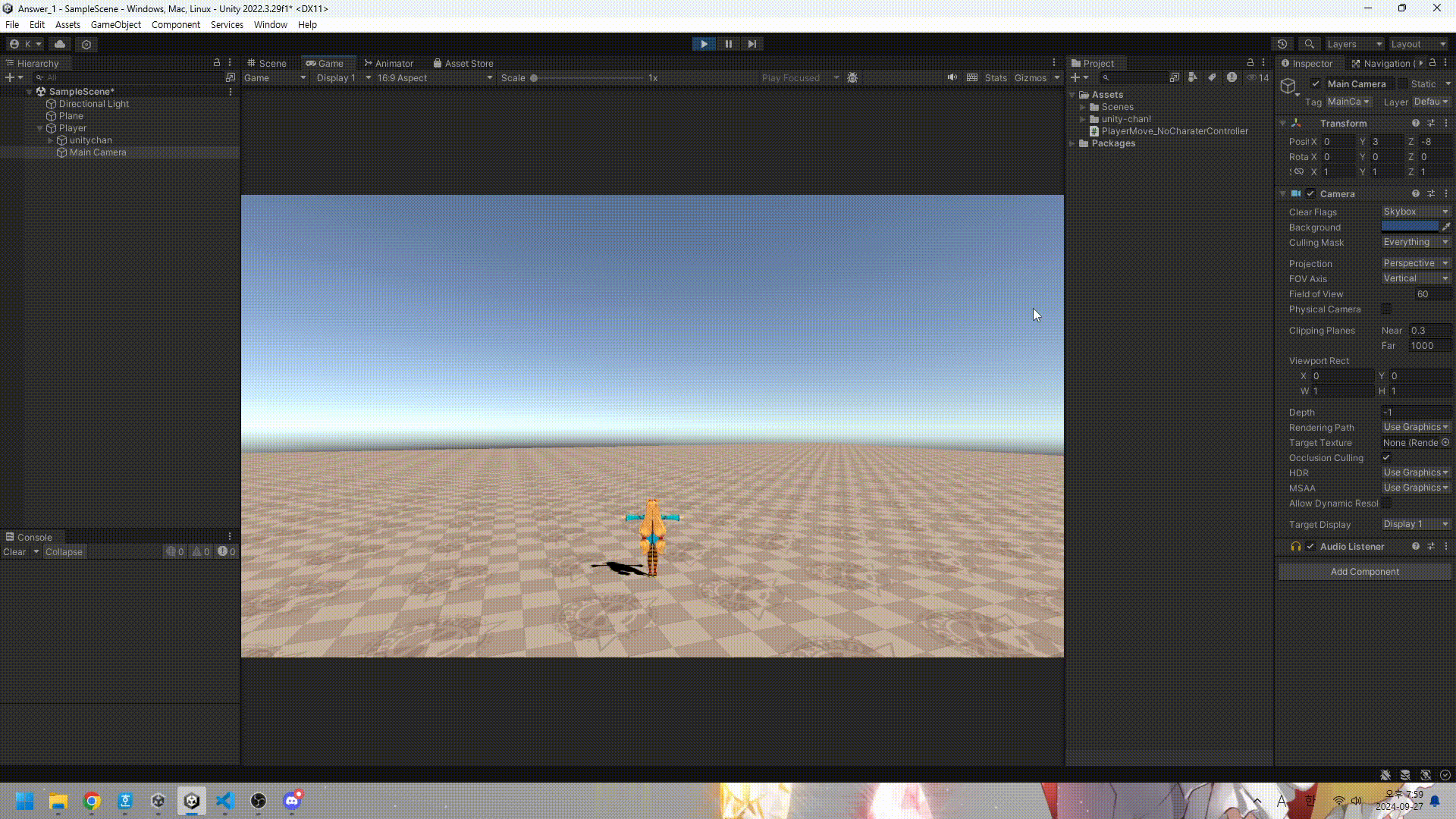The width and height of the screenshot is (1456, 819).
Task: Click the toolbar search magnifier icon
Action: [1309, 44]
